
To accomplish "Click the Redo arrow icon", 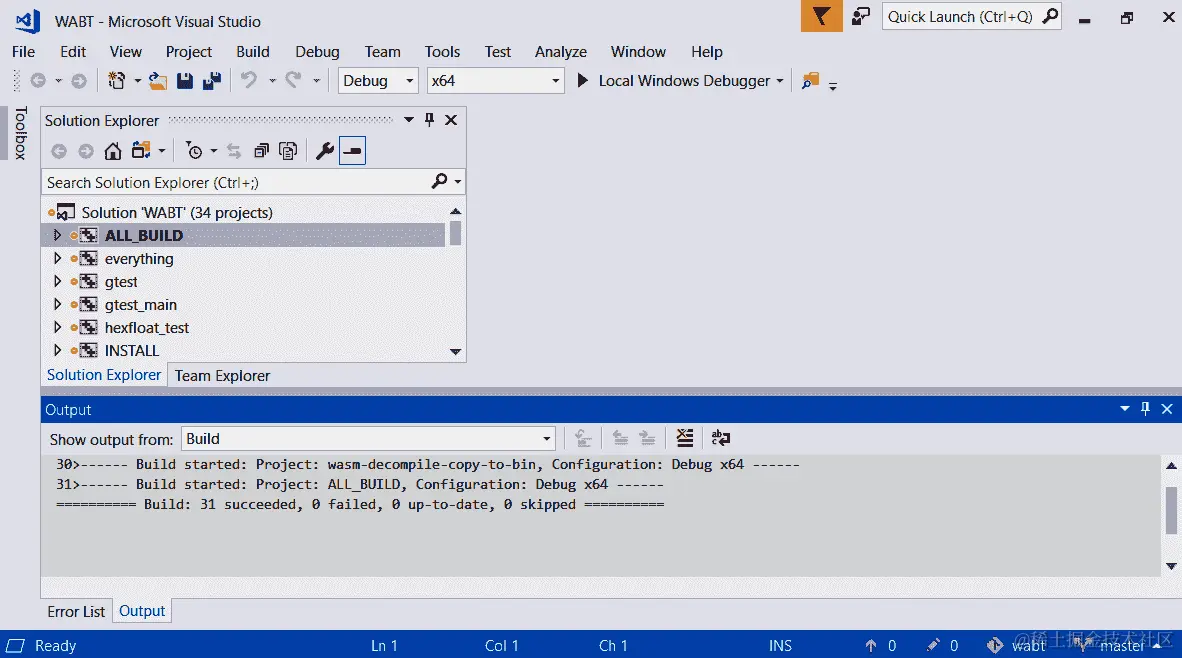I will 293,80.
